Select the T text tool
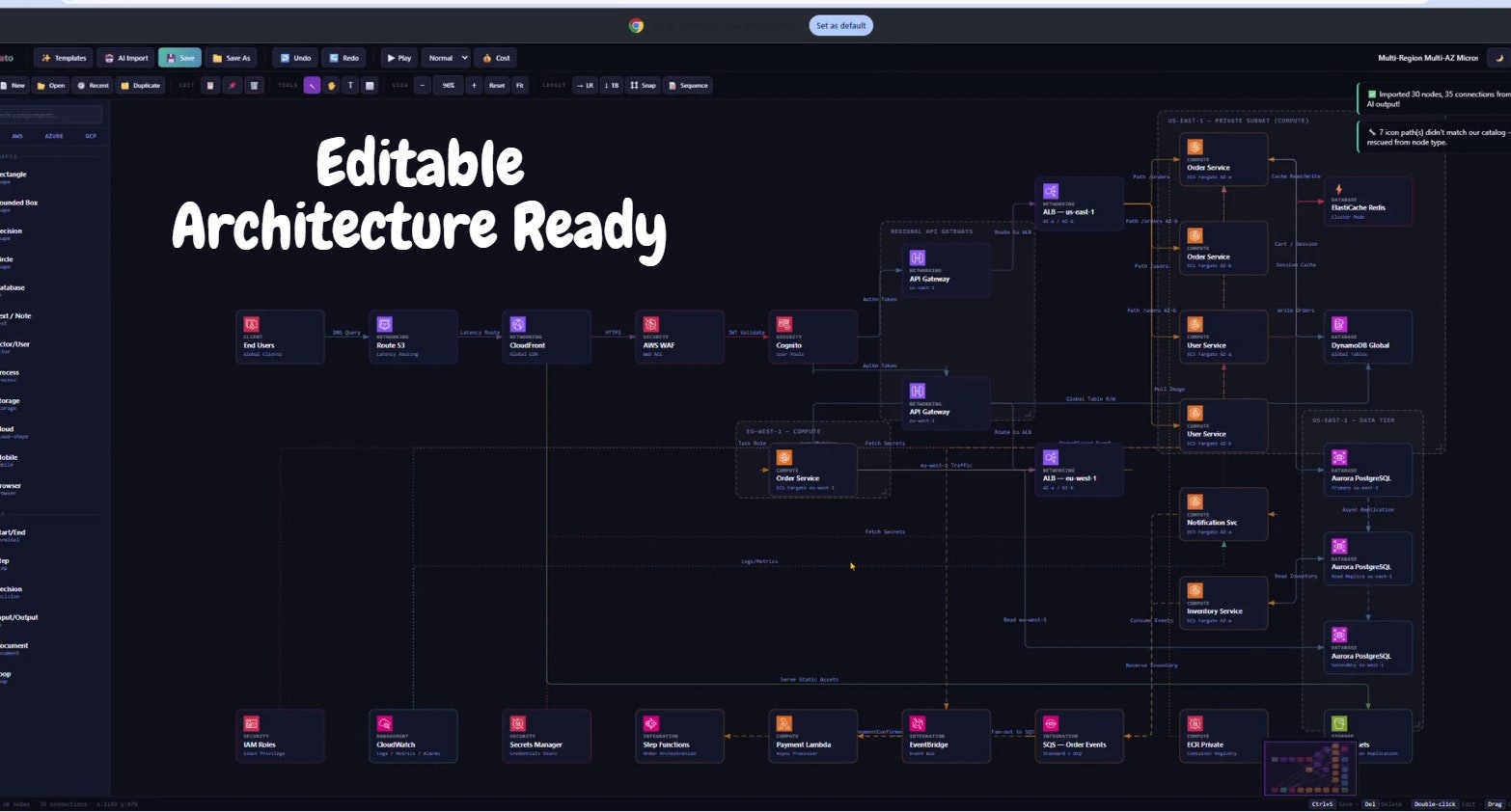Viewport: 1511px width, 812px height. (350, 86)
